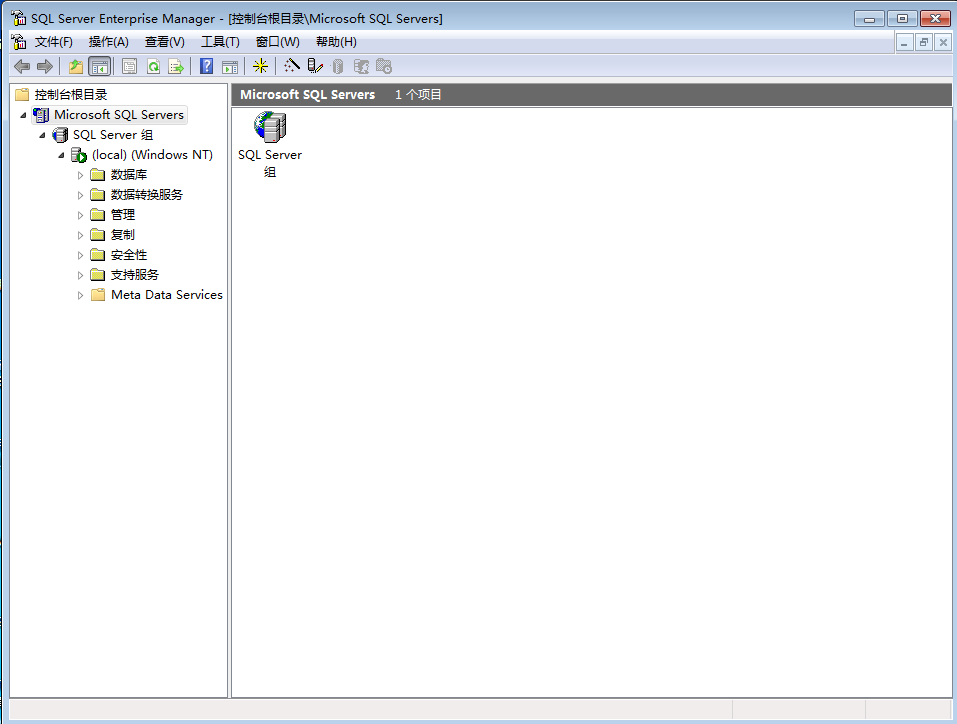This screenshot has width=957, height=724.
Task: Click the greyed New Login user icon
Action: click(x=361, y=66)
